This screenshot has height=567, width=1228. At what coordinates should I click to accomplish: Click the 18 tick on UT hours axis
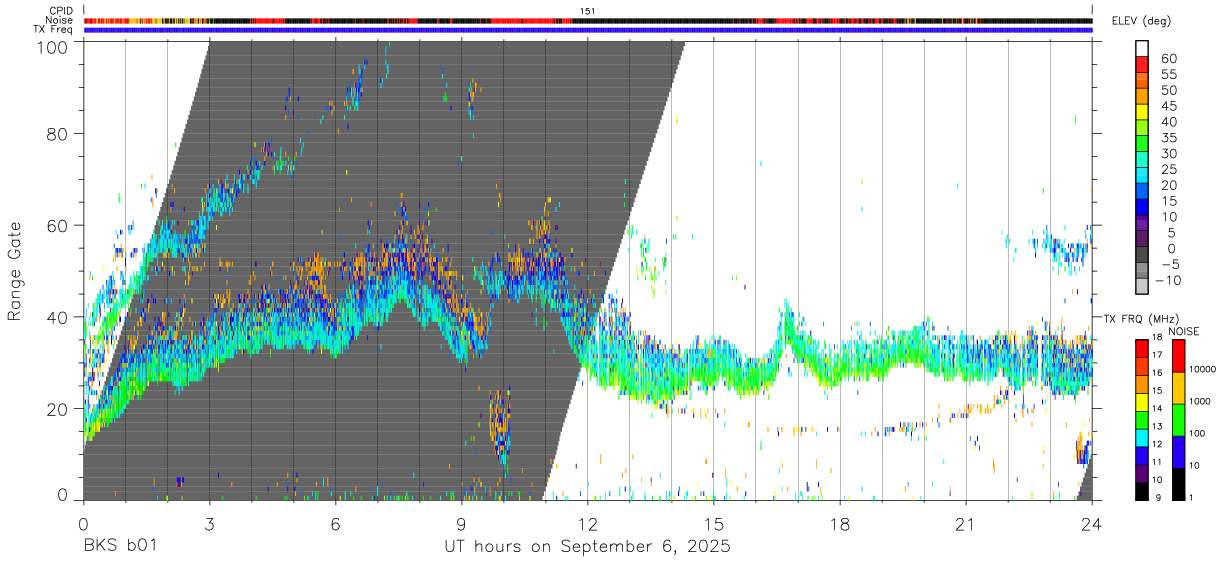[x=840, y=523]
